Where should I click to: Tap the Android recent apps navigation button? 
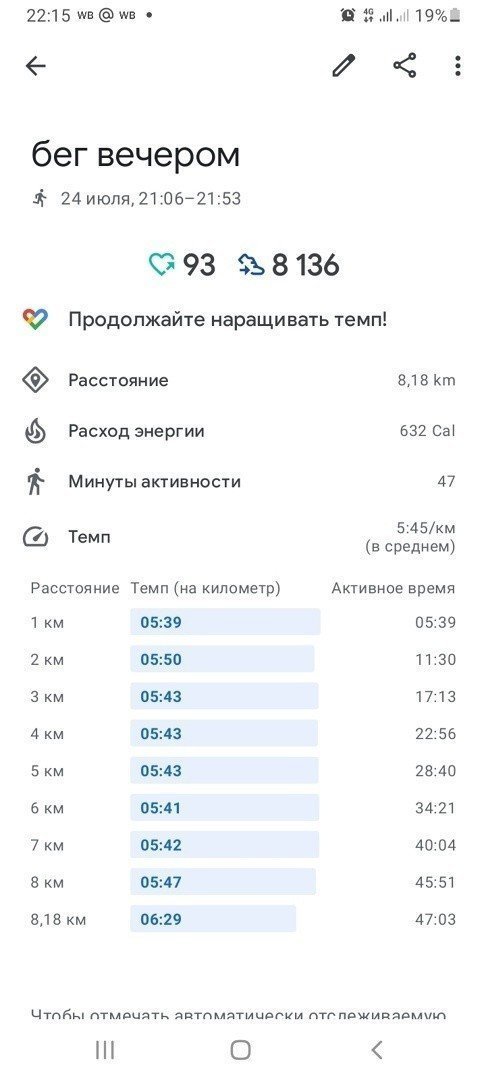click(105, 1050)
